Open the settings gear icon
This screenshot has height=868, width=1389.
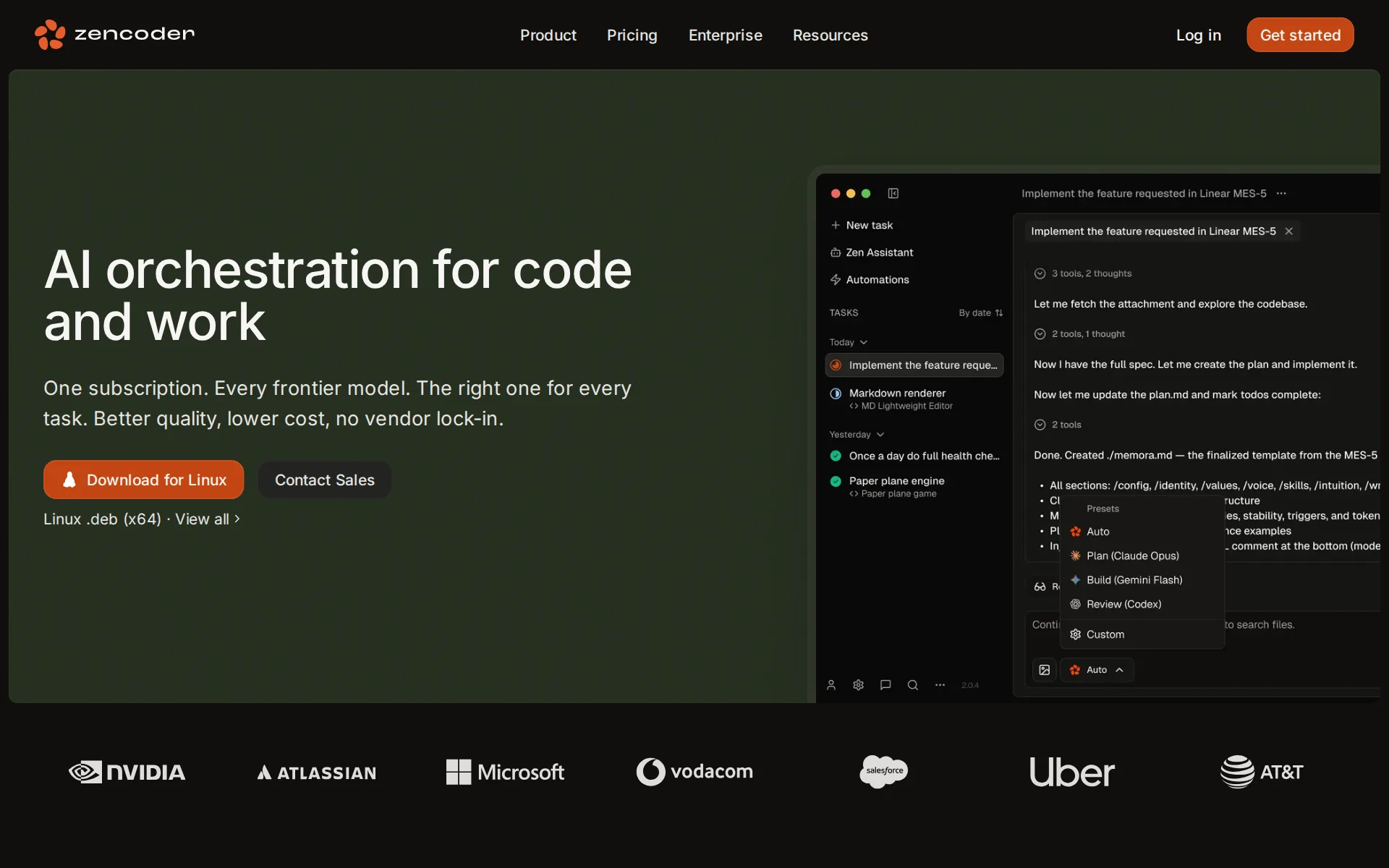(858, 685)
